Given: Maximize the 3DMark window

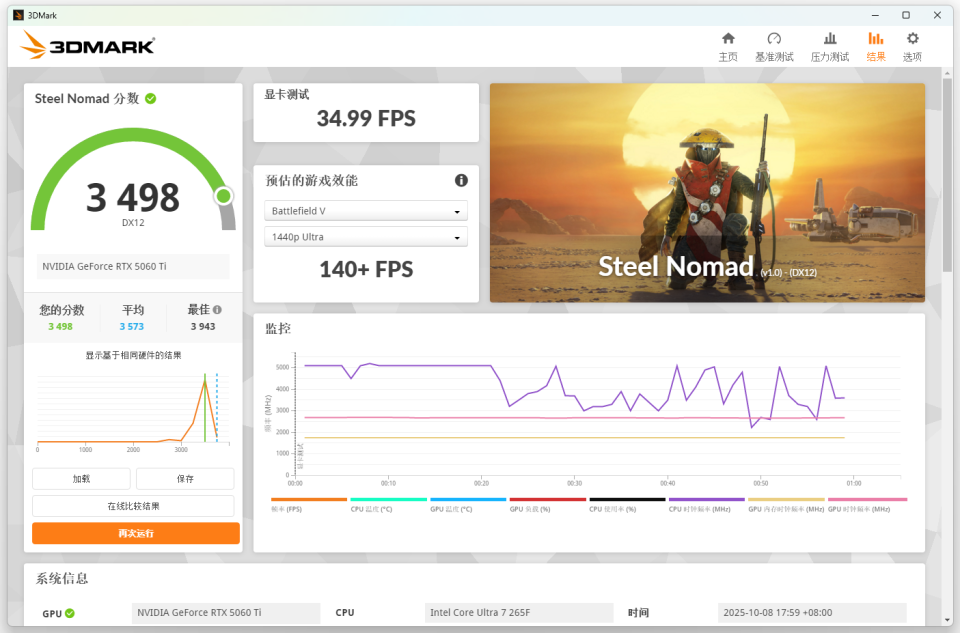Looking at the screenshot, I should (x=906, y=15).
